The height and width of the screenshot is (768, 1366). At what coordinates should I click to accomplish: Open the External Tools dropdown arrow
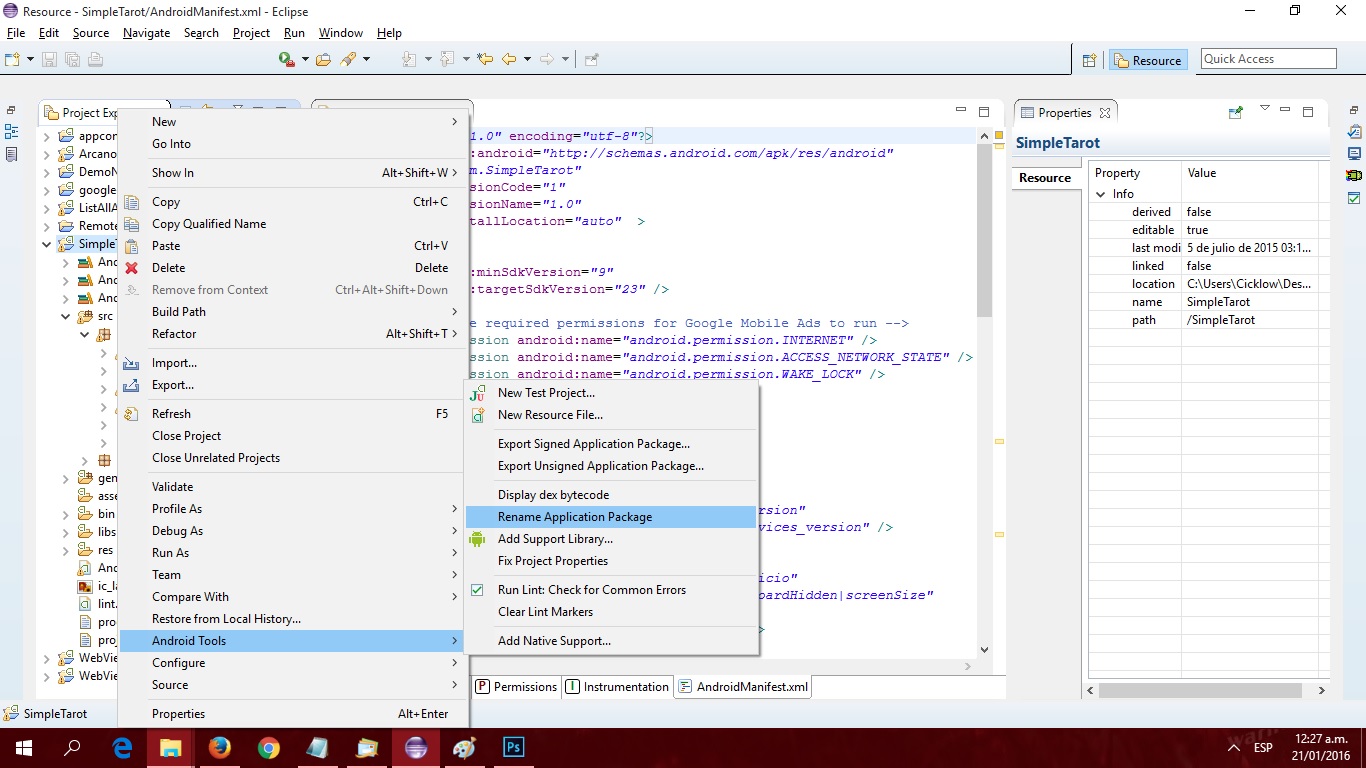[x=305, y=59]
